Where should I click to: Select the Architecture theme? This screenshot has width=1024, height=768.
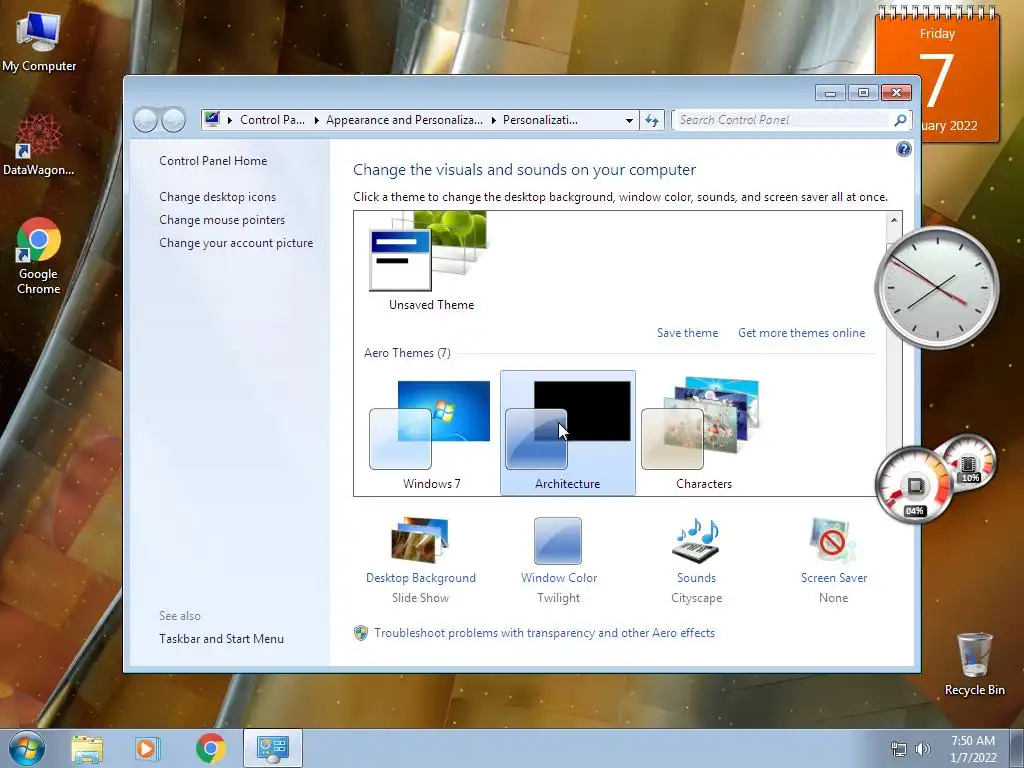(x=568, y=434)
